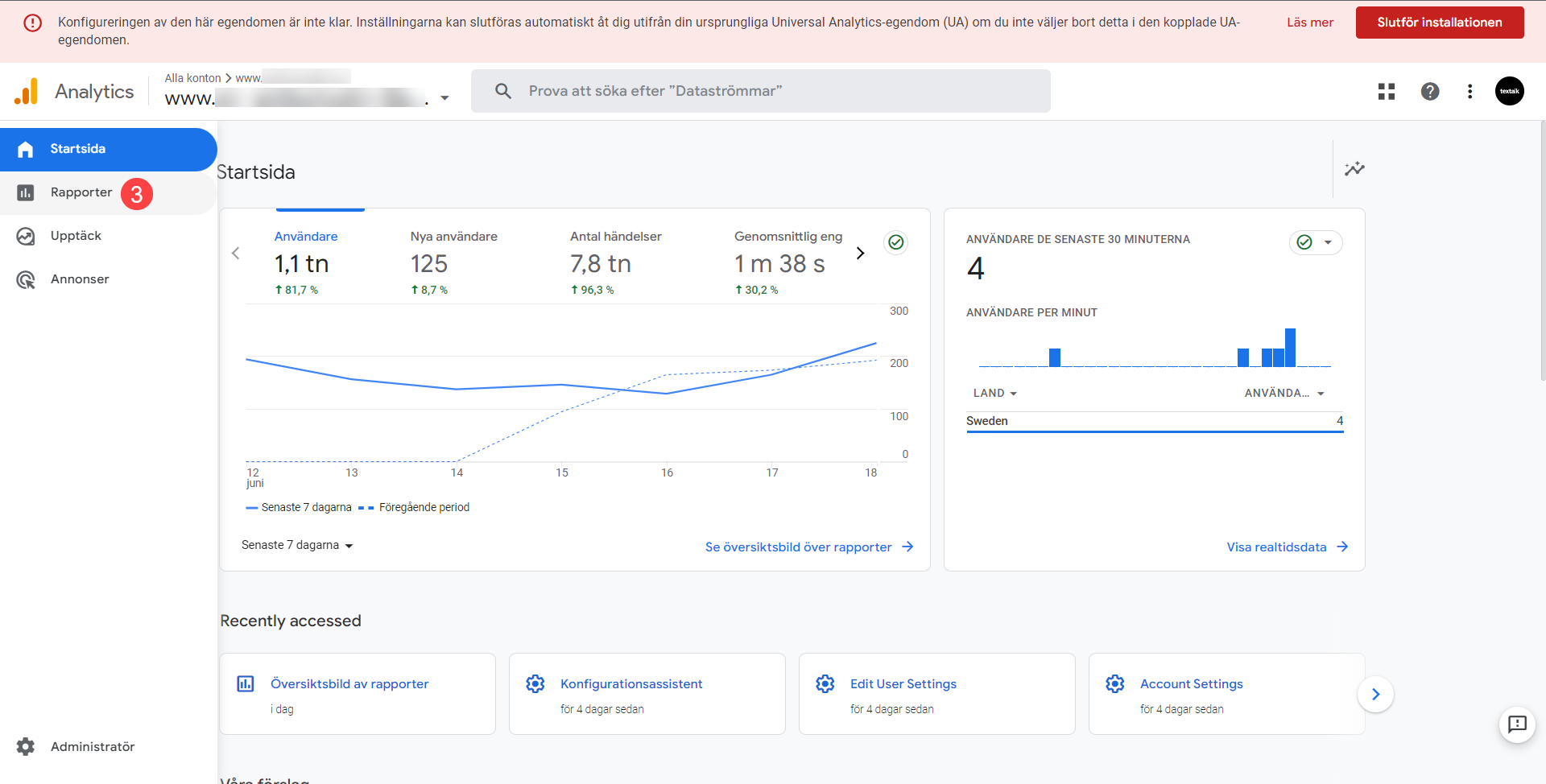This screenshot has height=784, width=1546.
Task: Show next metrics with right chevron
Action: [x=860, y=254]
